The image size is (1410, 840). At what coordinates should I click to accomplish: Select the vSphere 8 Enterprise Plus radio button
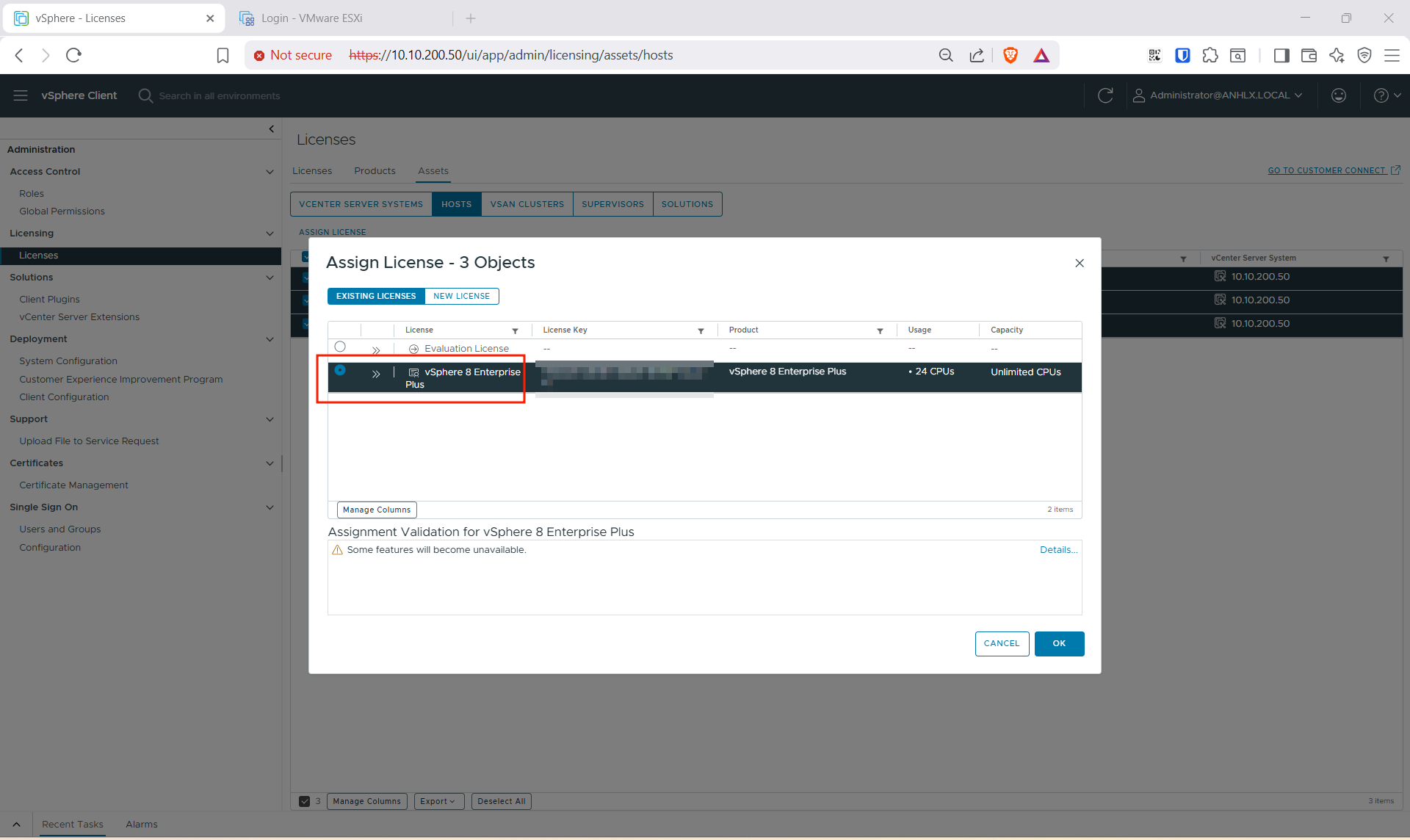click(340, 370)
